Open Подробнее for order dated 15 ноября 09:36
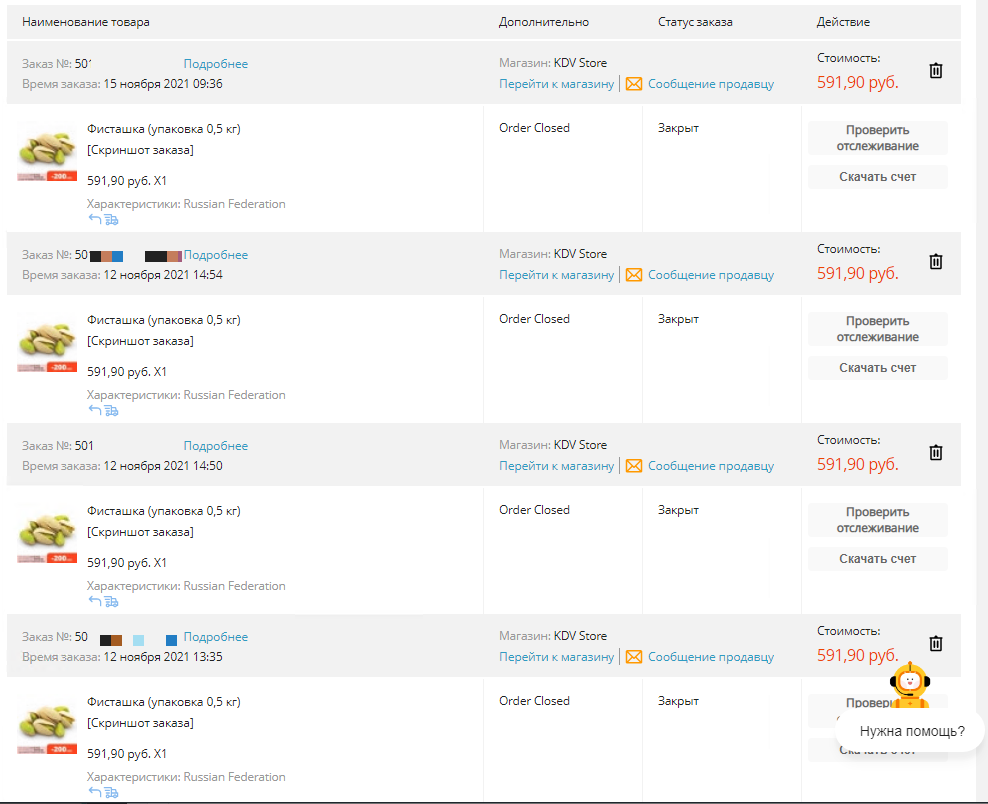Viewport: 988px width, 804px height. point(215,64)
